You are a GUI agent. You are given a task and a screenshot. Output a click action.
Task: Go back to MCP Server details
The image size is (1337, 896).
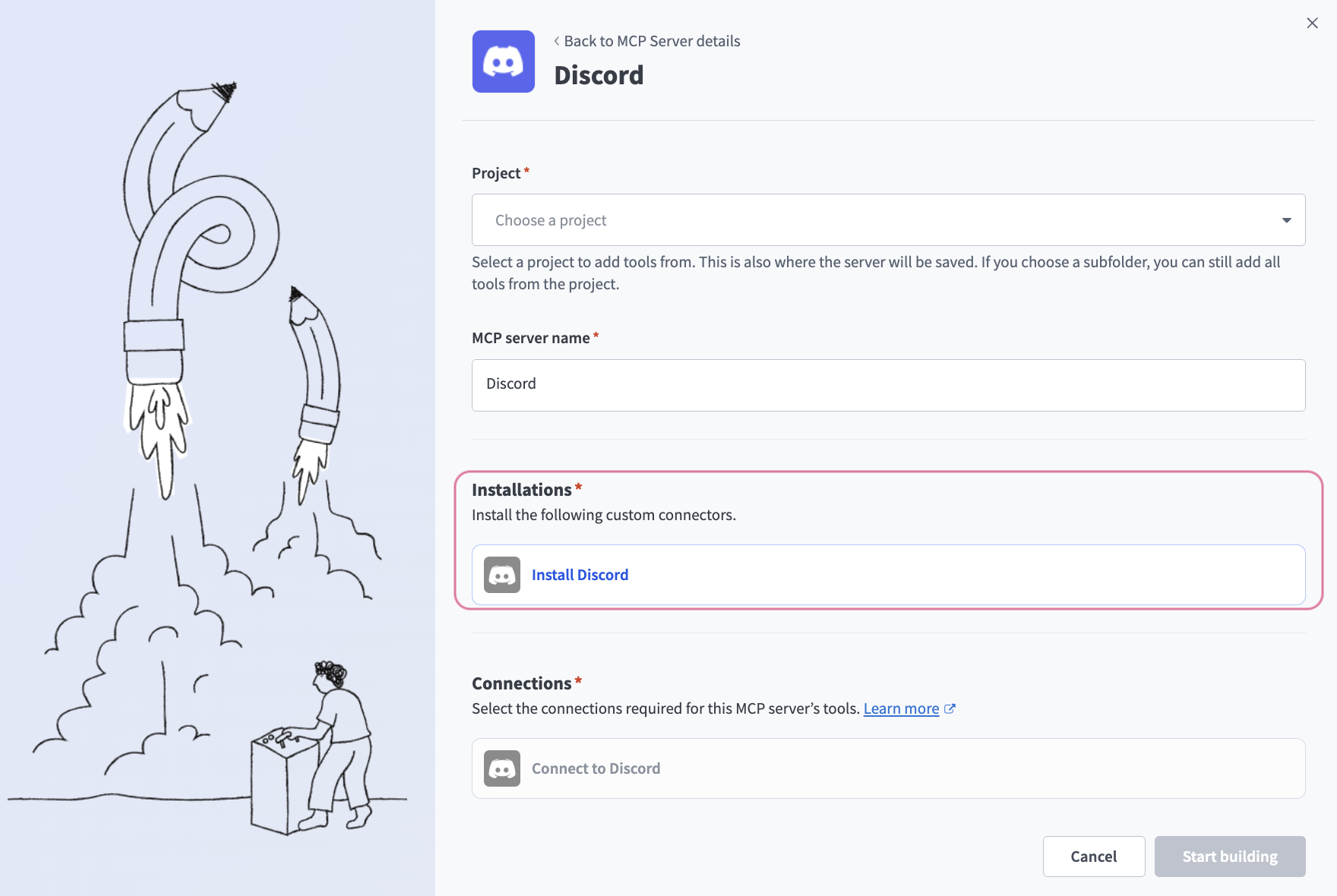[651, 41]
